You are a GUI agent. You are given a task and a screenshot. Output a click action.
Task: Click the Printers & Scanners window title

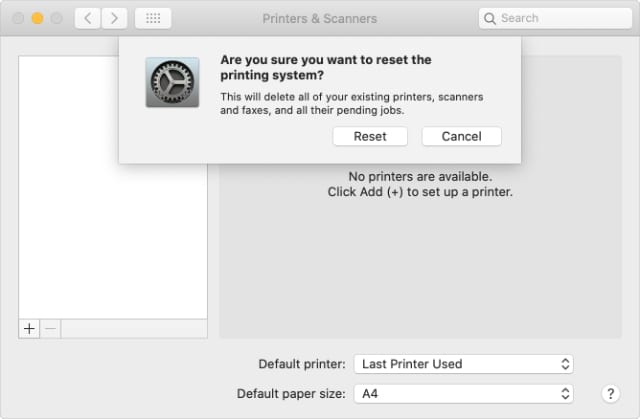[320, 18]
